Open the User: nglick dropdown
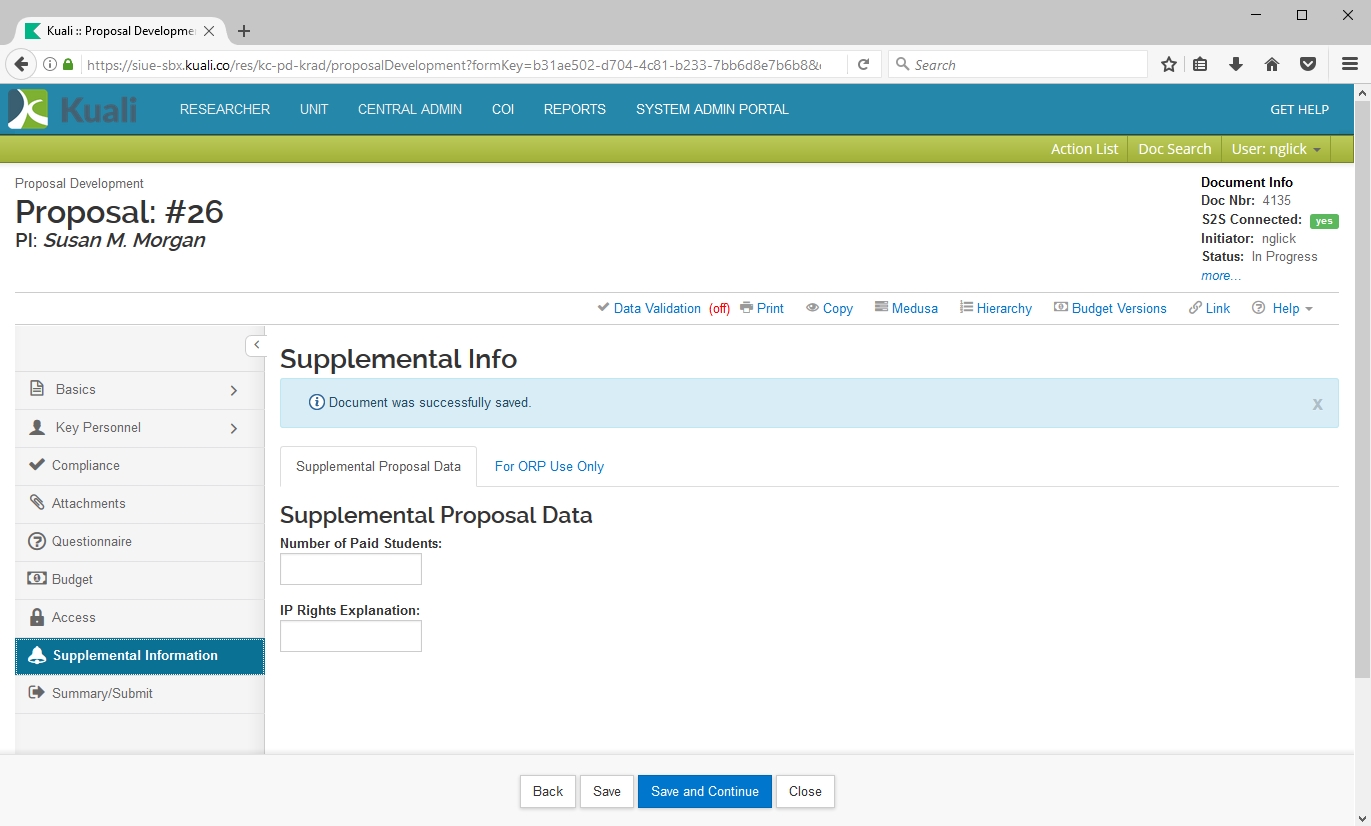Viewport: 1371px width, 826px height. [1275, 149]
